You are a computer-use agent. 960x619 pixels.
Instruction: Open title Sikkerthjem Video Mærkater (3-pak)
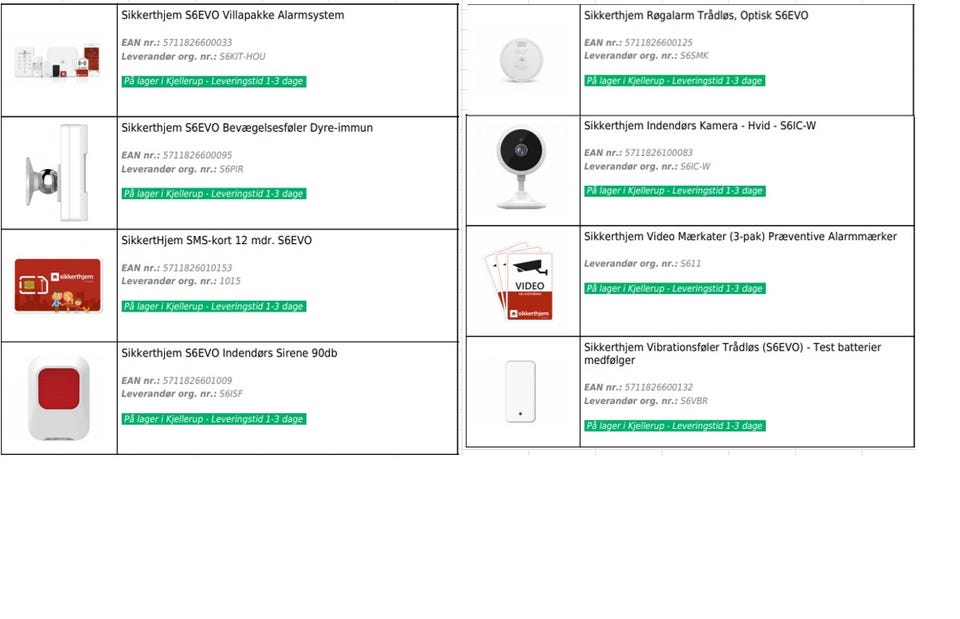pyautogui.click(x=740, y=237)
